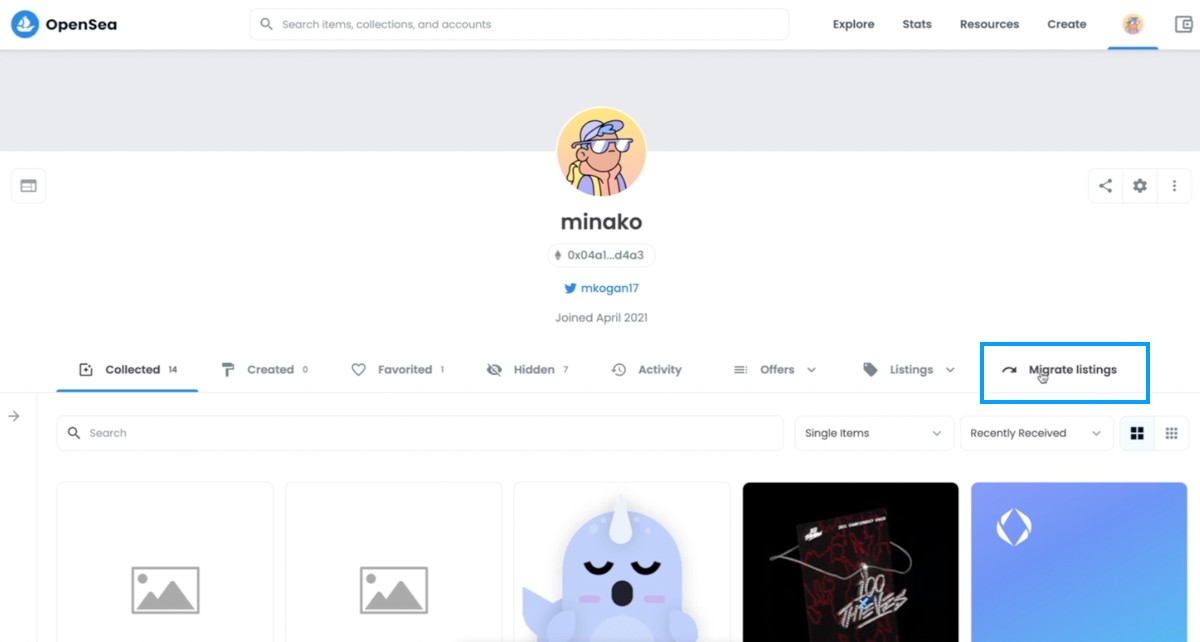Expand the Single Items dropdown

873,433
